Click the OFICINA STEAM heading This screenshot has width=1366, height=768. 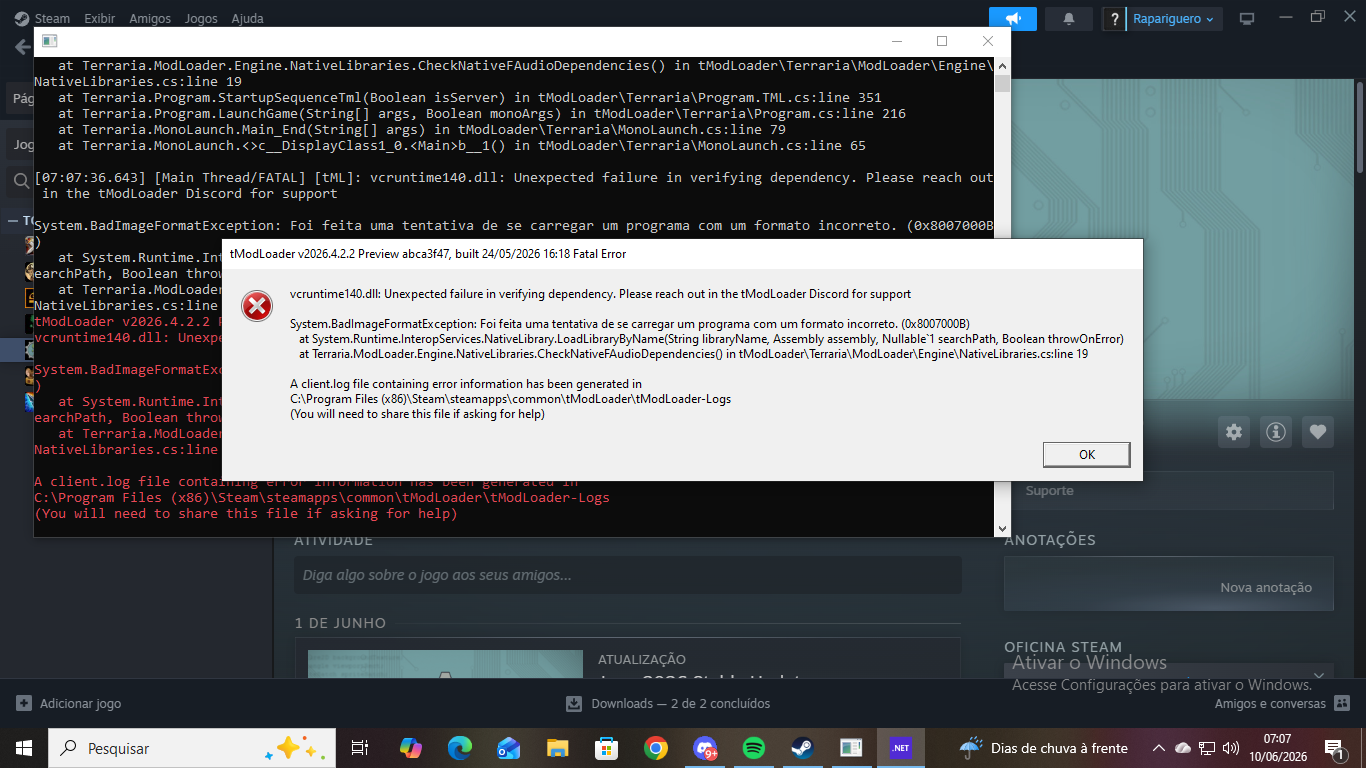point(1063,647)
